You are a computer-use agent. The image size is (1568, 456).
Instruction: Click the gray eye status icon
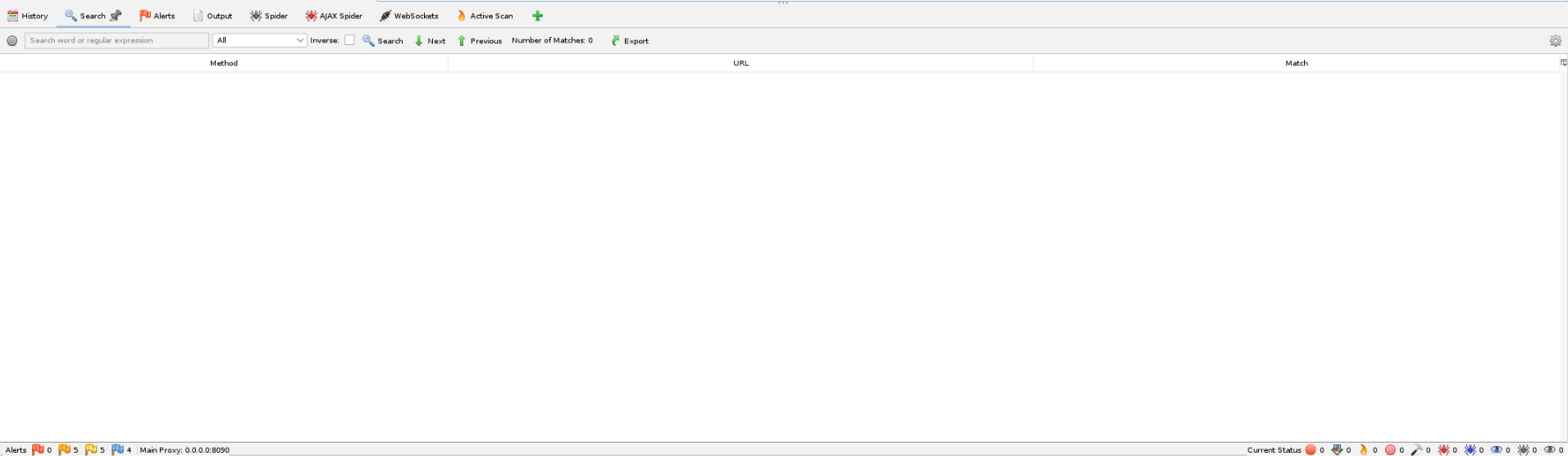click(1549, 449)
